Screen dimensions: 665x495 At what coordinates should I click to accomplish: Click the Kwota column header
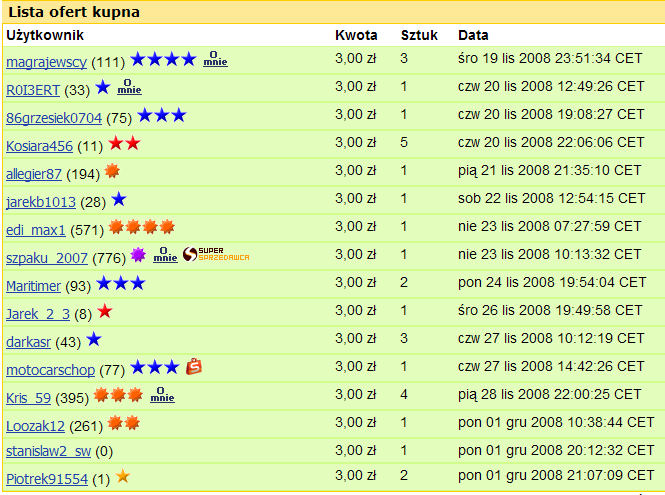(356, 35)
